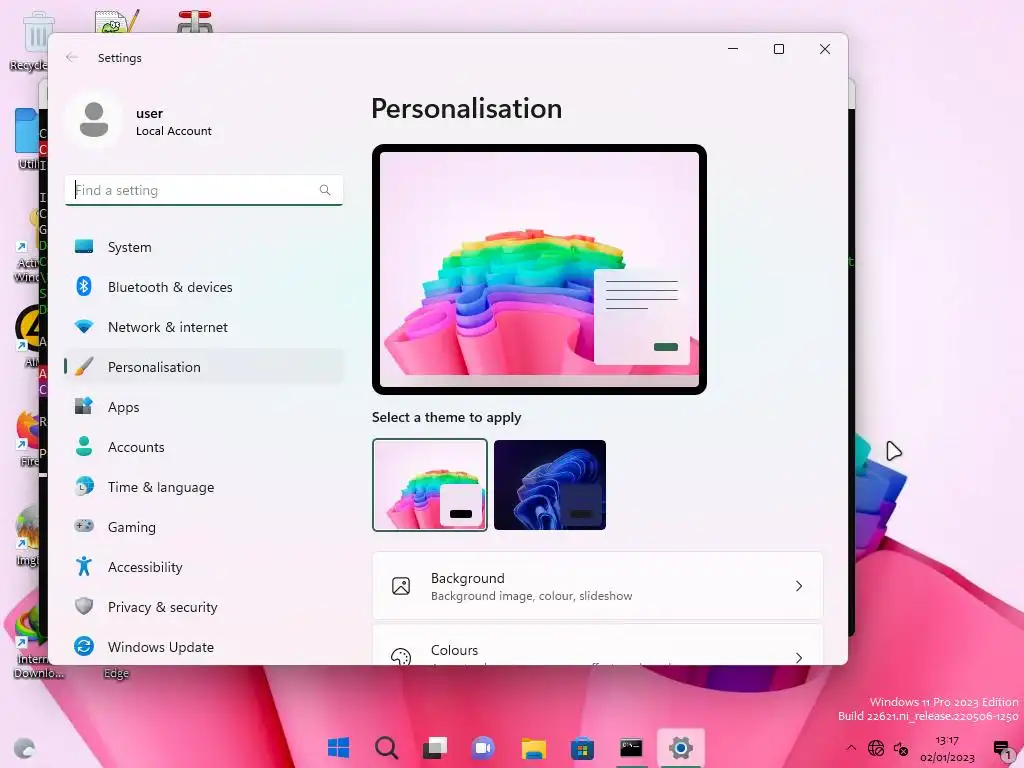Open Windows Update settings
Viewport: 1024px width, 768px height.
[x=204, y=647]
